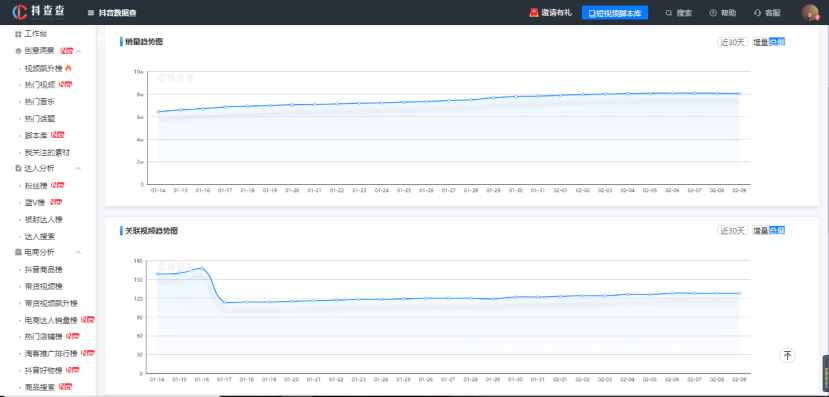Click the 电商分析 section icon
This screenshot has width=829, height=397.
click(18, 252)
